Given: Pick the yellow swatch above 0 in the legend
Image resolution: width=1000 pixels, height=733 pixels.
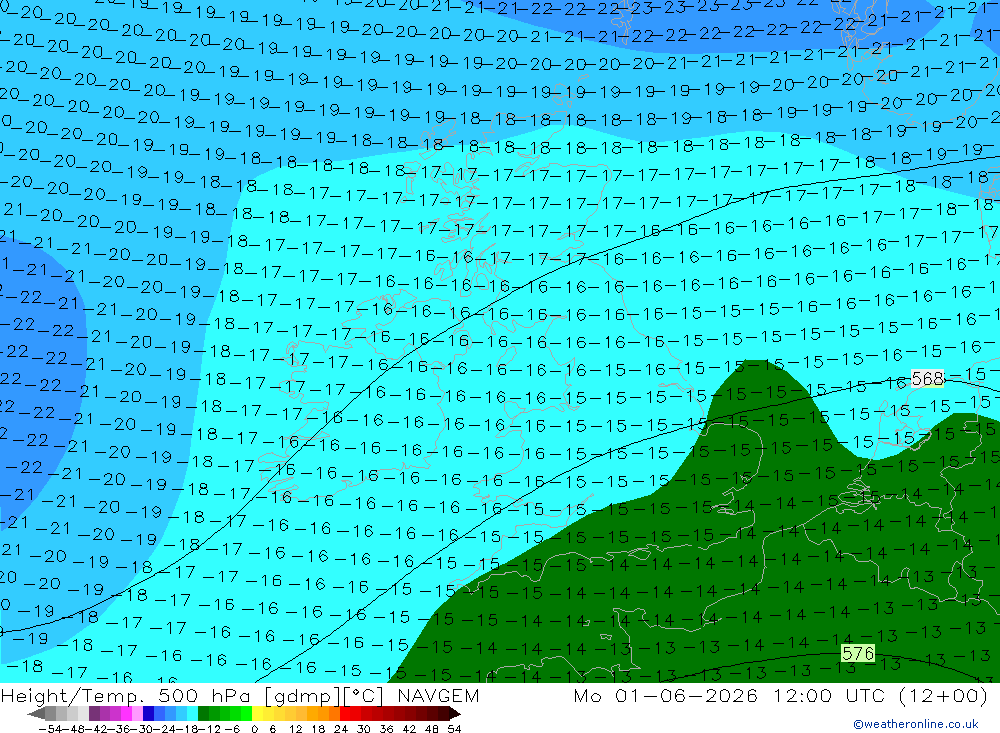Looking at the screenshot, I should tap(258, 714).
